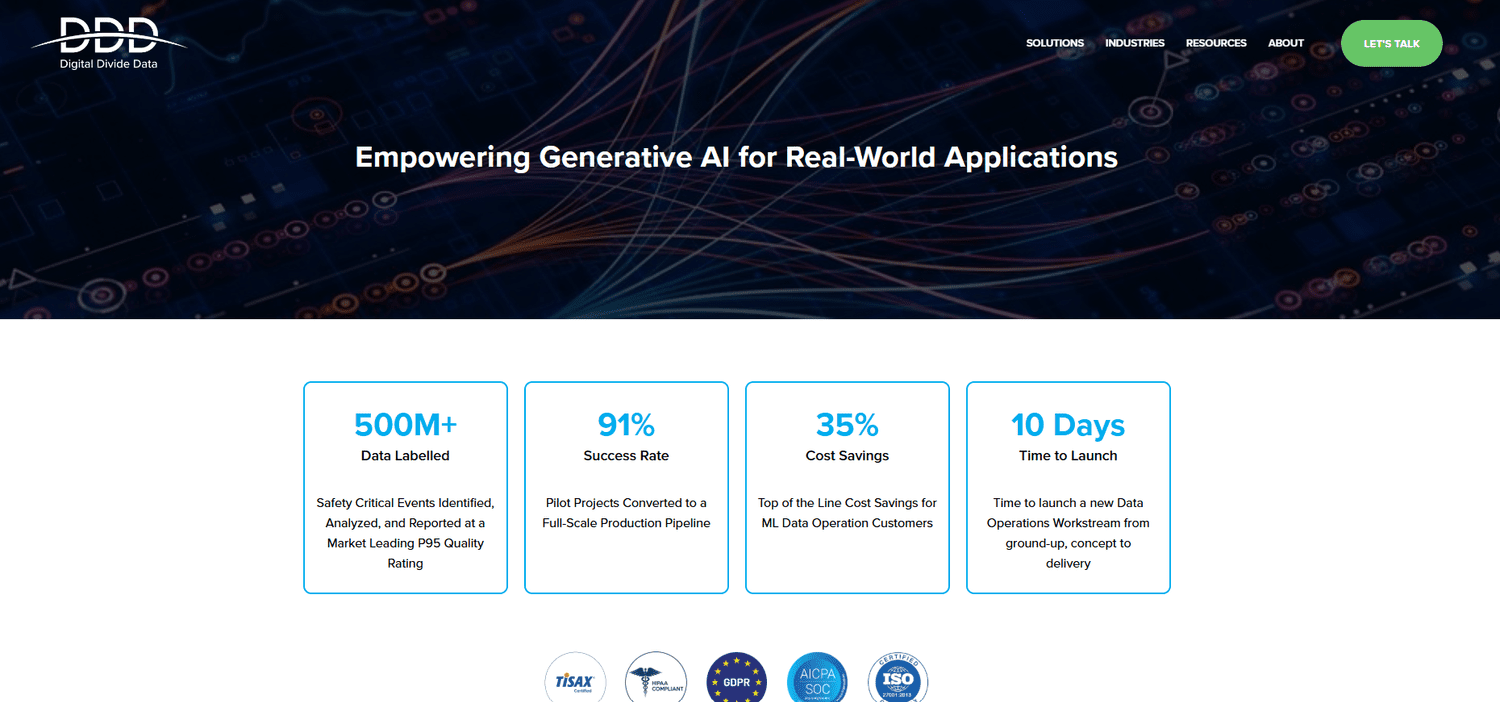Click the 10 Days statistic figure
Image resolution: width=1500 pixels, height=702 pixels.
(1068, 425)
